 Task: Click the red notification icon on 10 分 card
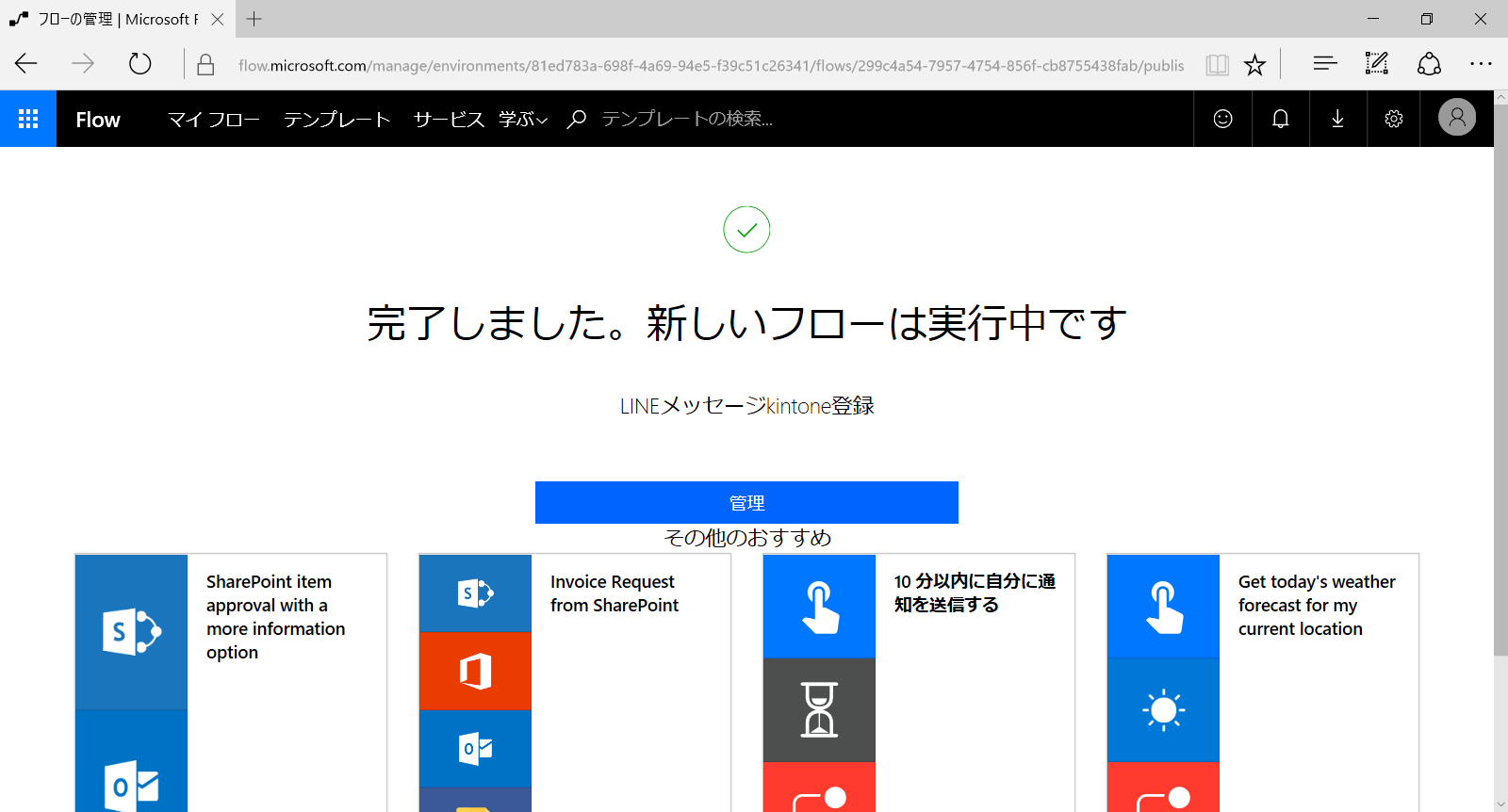pos(819,788)
